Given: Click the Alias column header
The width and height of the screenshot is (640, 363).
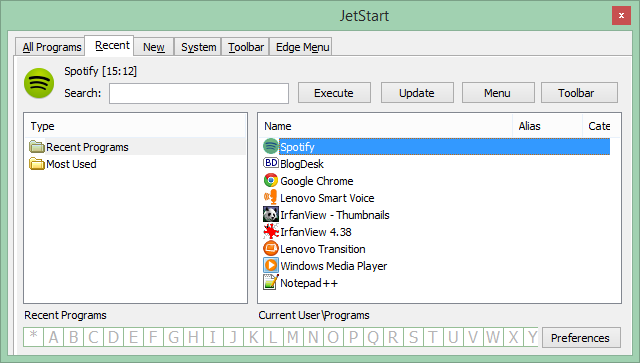Looking at the screenshot, I should click(x=547, y=126).
